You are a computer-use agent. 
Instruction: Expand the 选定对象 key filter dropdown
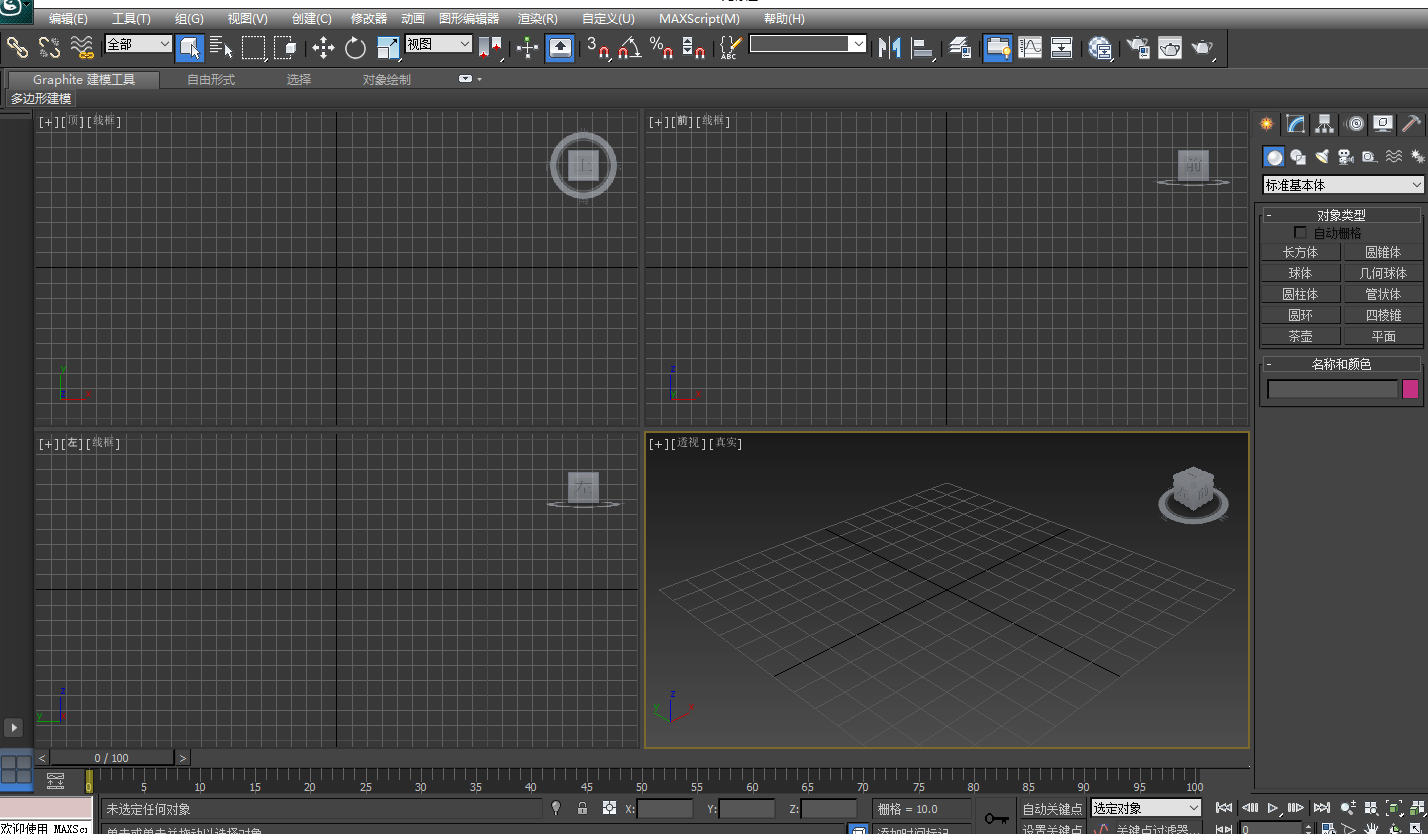tap(1146, 808)
